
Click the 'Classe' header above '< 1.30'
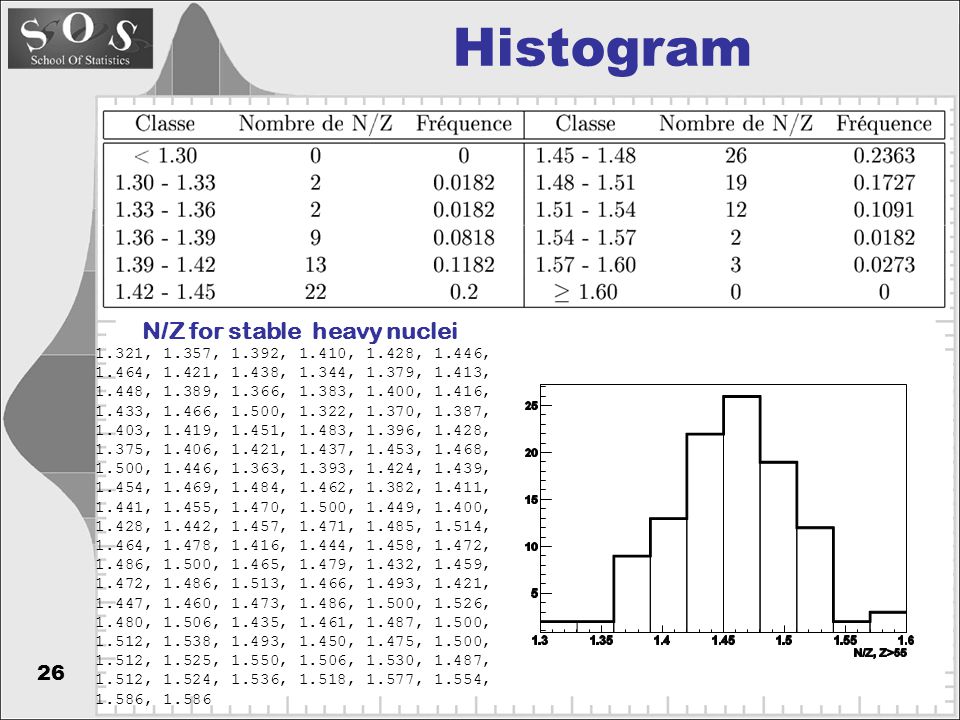[165, 124]
